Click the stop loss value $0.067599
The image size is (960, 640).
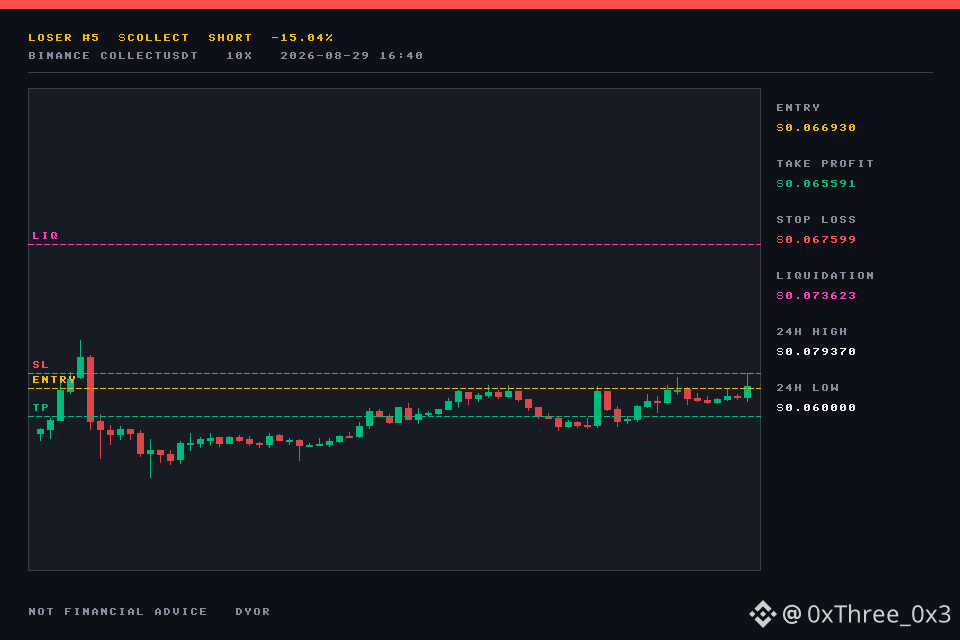click(816, 239)
